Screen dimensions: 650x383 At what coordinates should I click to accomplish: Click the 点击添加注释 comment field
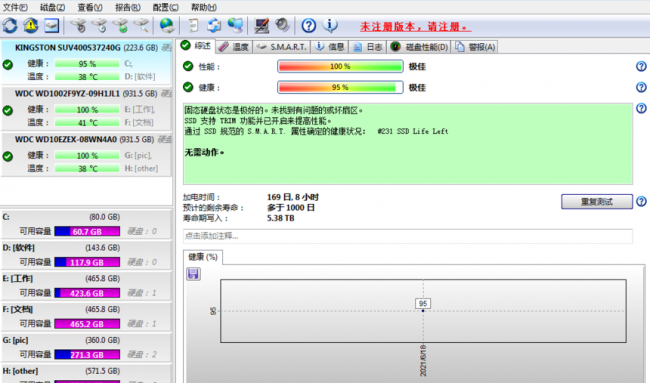point(408,236)
